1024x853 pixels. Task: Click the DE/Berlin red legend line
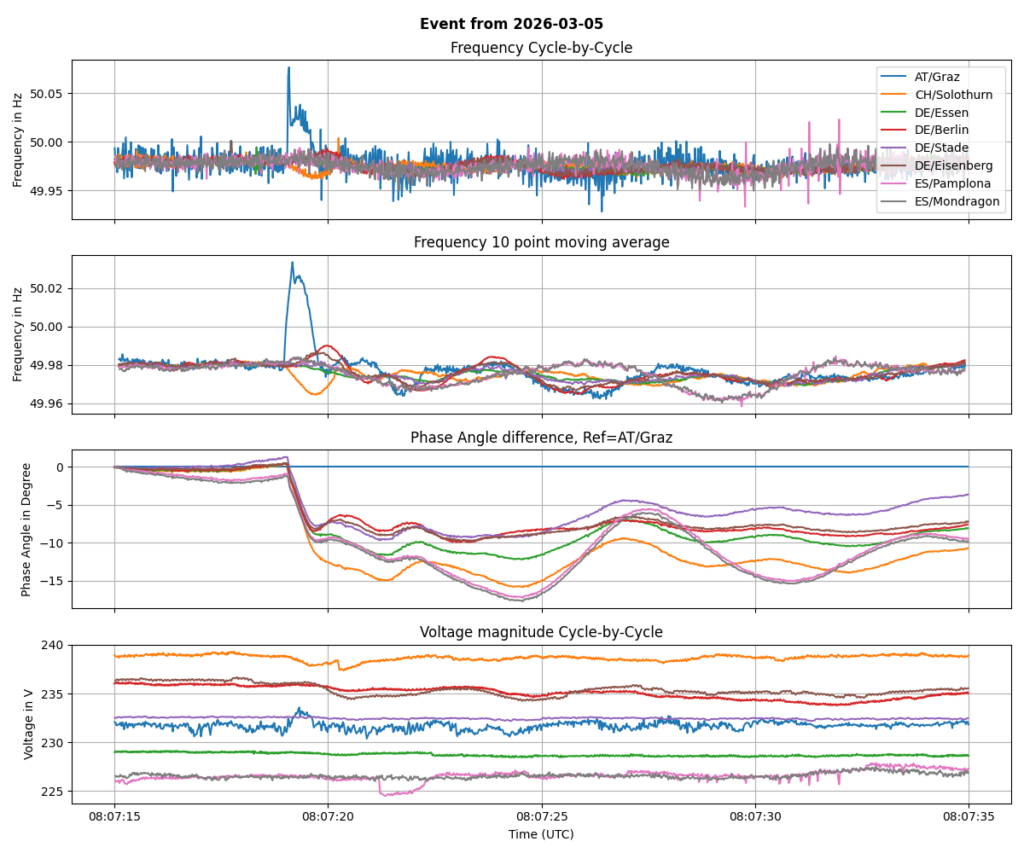[895, 130]
